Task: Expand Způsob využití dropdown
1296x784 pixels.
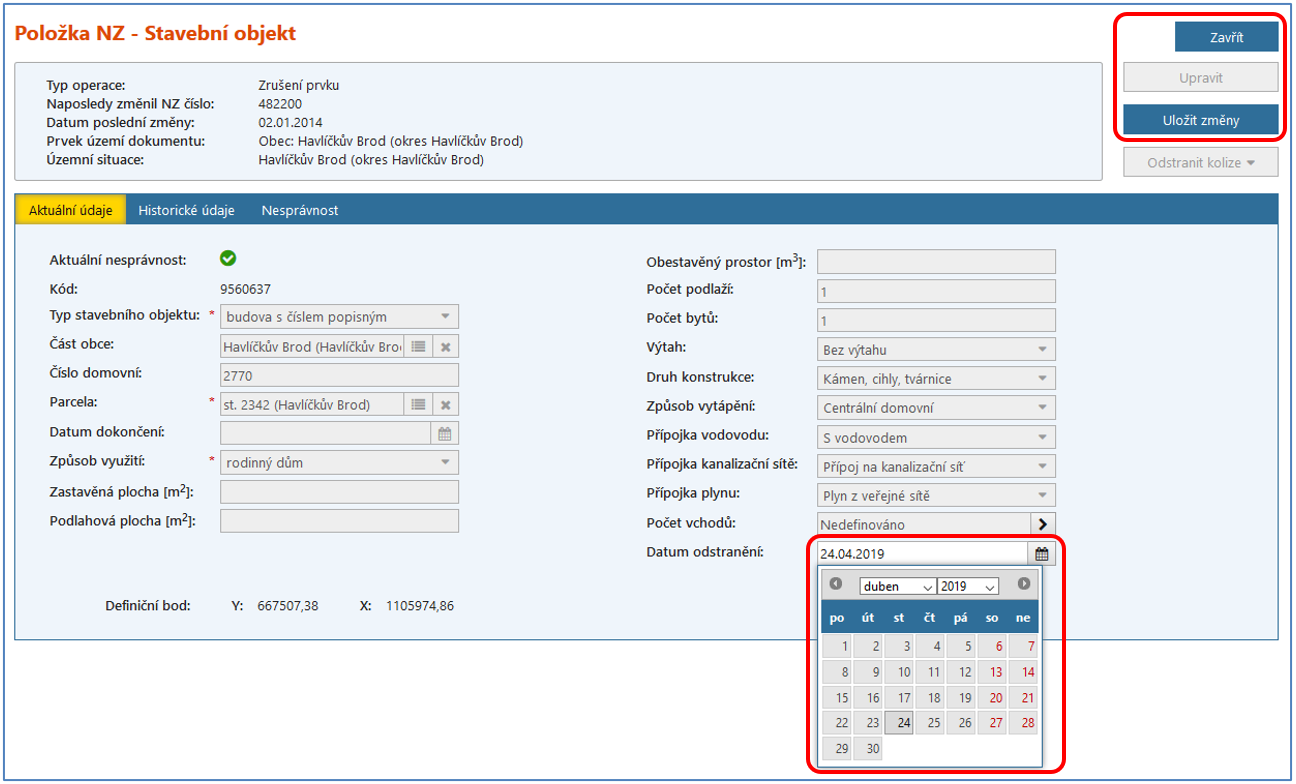Action: point(445,462)
